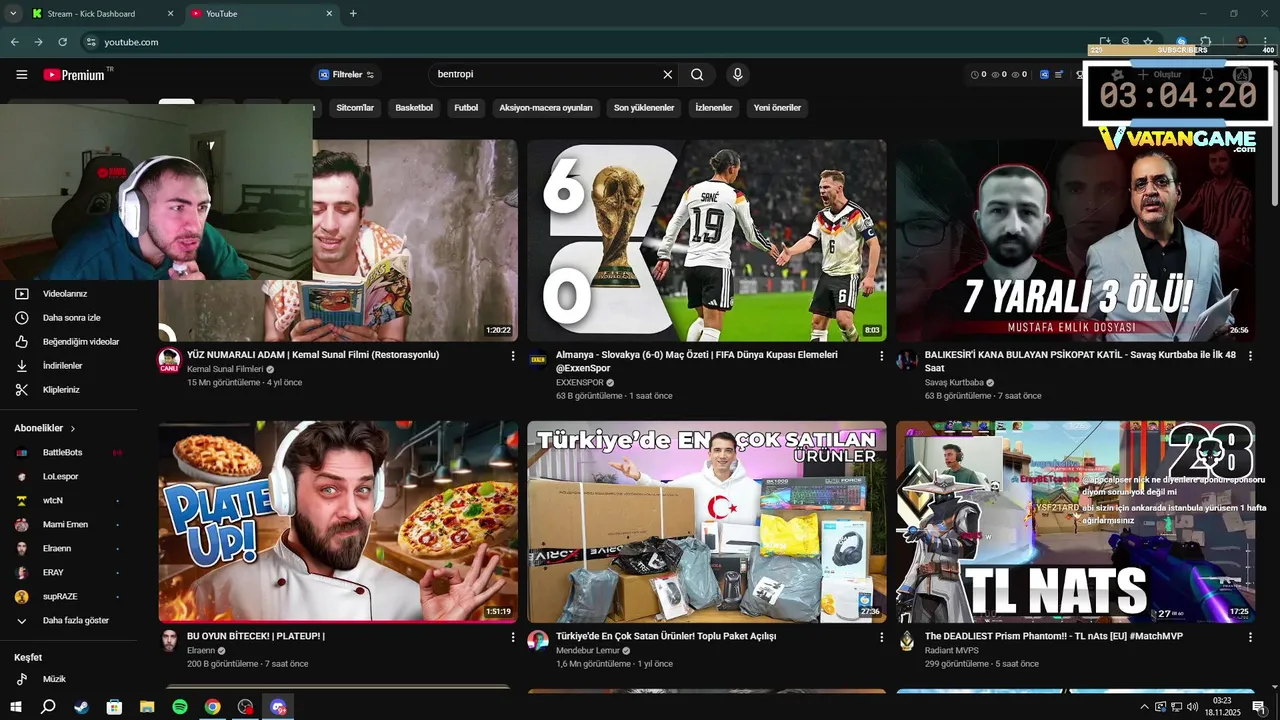Open Chrome tab search dropdown arrow

pos(13,13)
